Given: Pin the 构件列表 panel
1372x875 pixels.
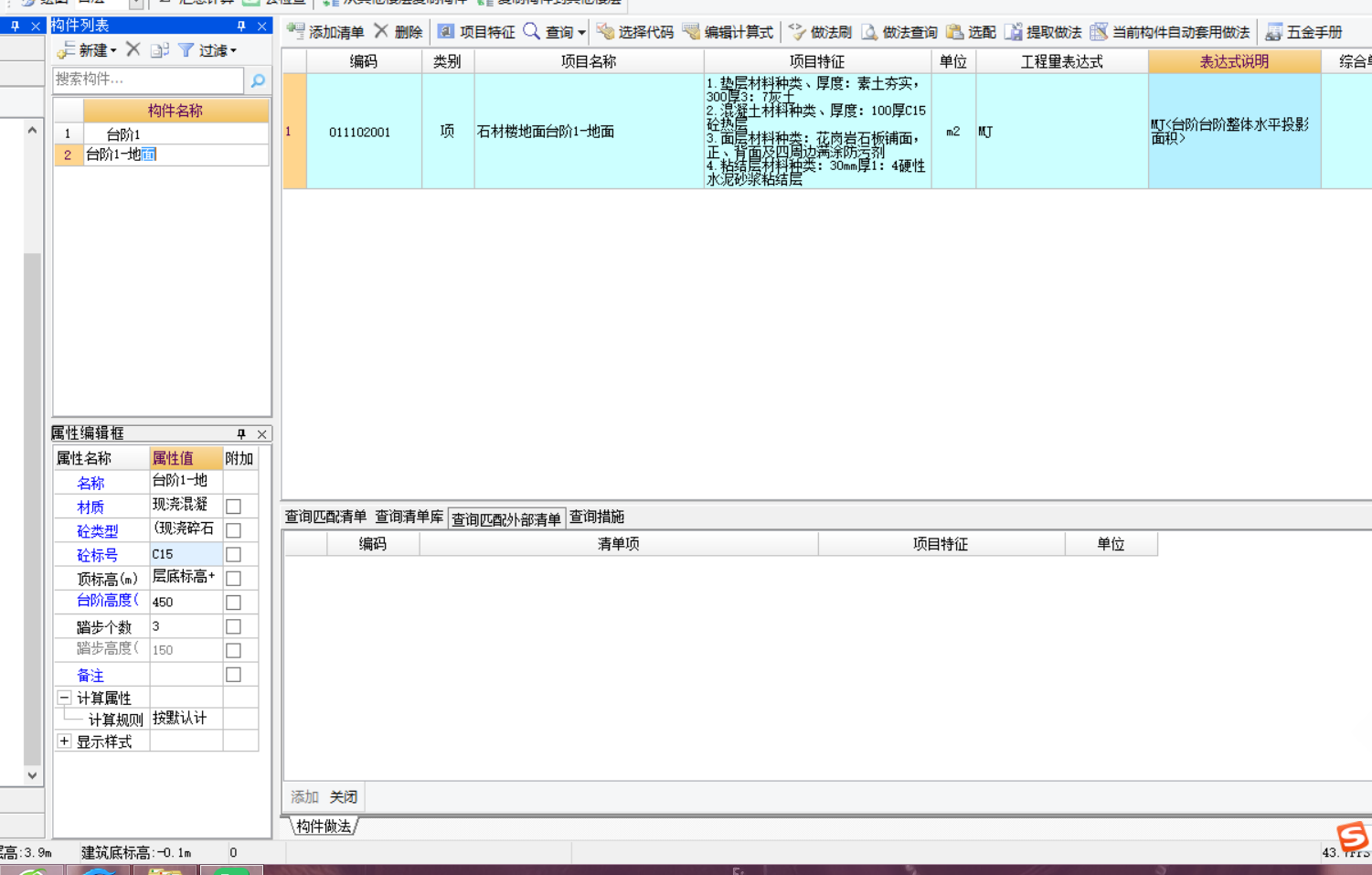Looking at the screenshot, I should [241, 26].
